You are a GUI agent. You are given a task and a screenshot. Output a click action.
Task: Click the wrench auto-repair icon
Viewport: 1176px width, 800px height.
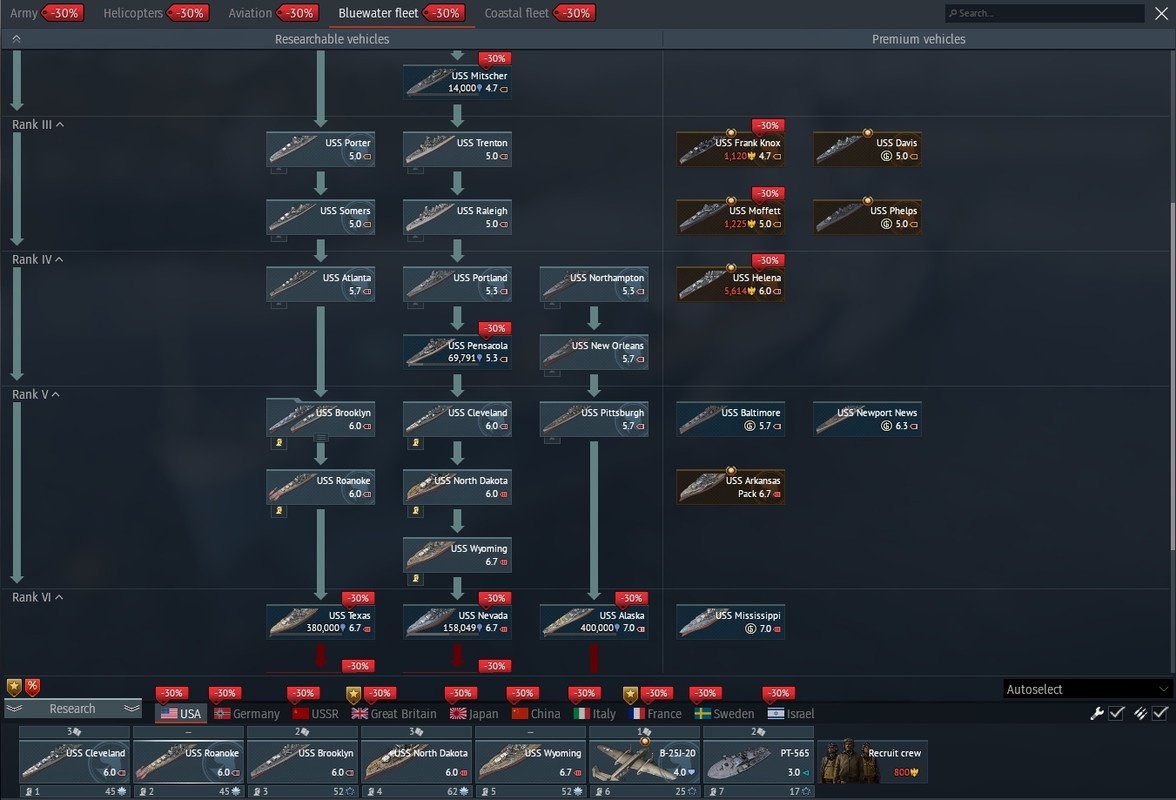click(x=1096, y=713)
